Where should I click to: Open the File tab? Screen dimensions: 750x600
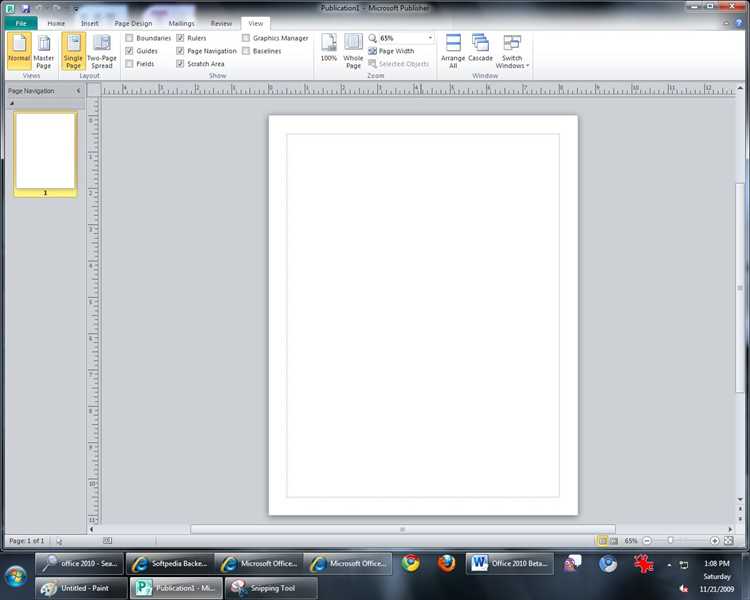pos(21,23)
